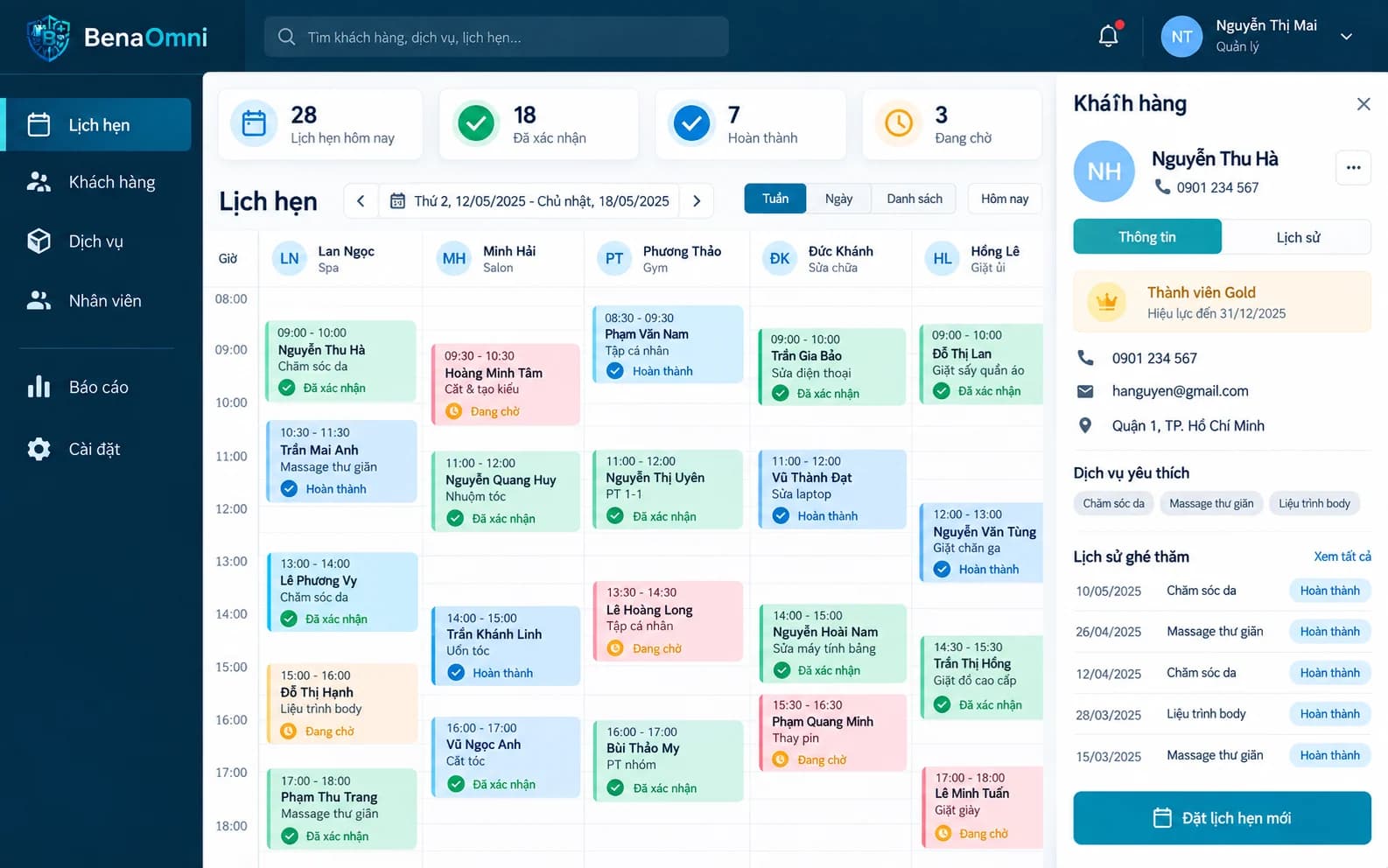Open Vũ Thành Đạt Sửa laptop appointment
This screenshot has width=1388, height=868.
click(x=832, y=489)
